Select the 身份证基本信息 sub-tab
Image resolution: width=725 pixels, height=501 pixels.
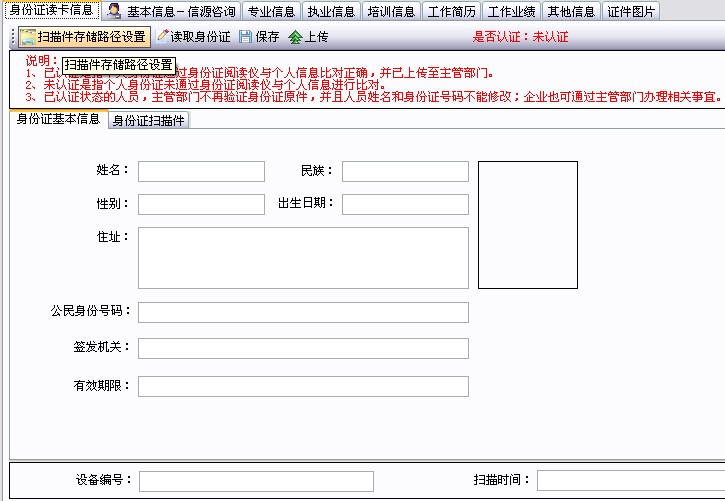[x=58, y=120]
